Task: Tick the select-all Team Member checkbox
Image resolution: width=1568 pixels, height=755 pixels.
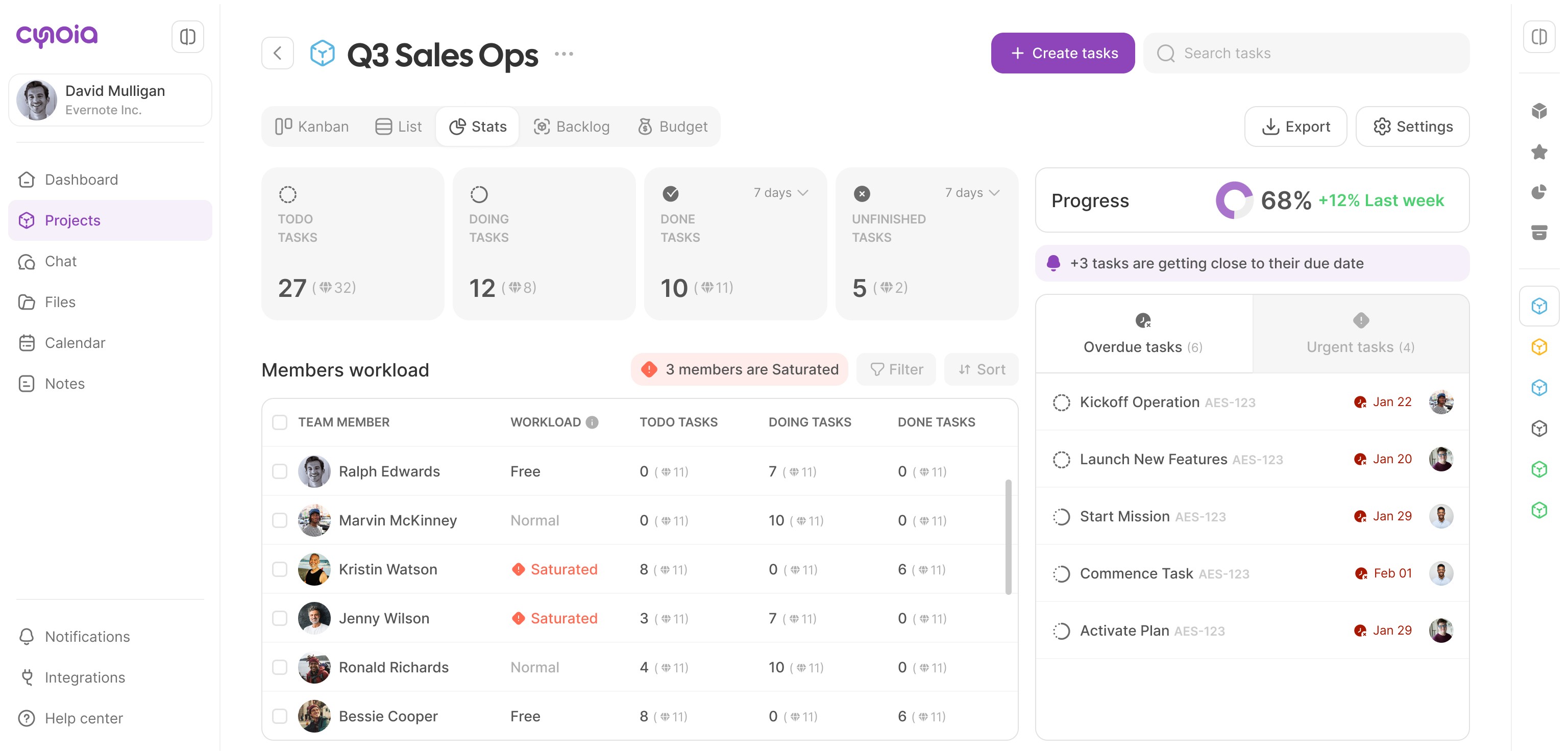Action: tap(279, 422)
